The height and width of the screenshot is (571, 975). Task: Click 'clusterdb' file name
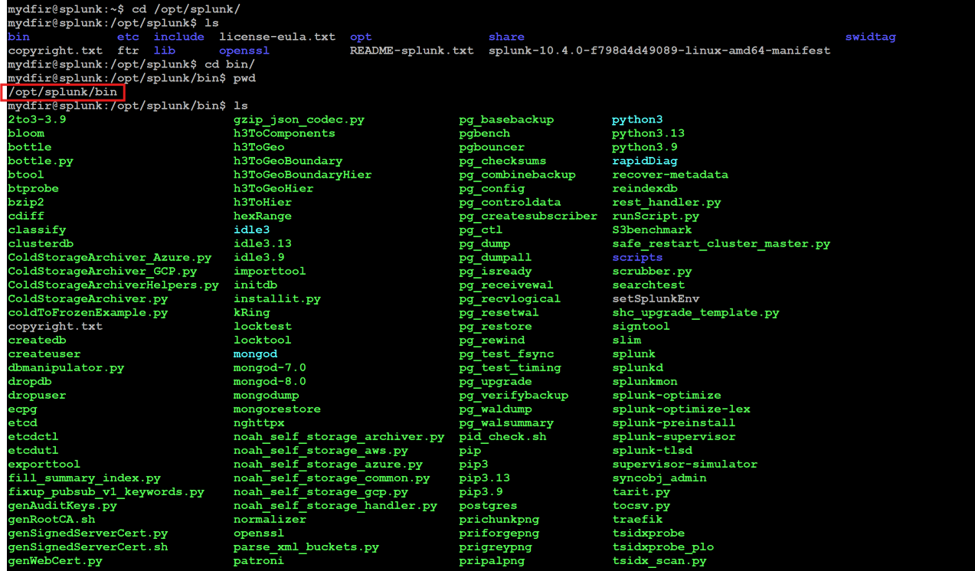(40, 244)
